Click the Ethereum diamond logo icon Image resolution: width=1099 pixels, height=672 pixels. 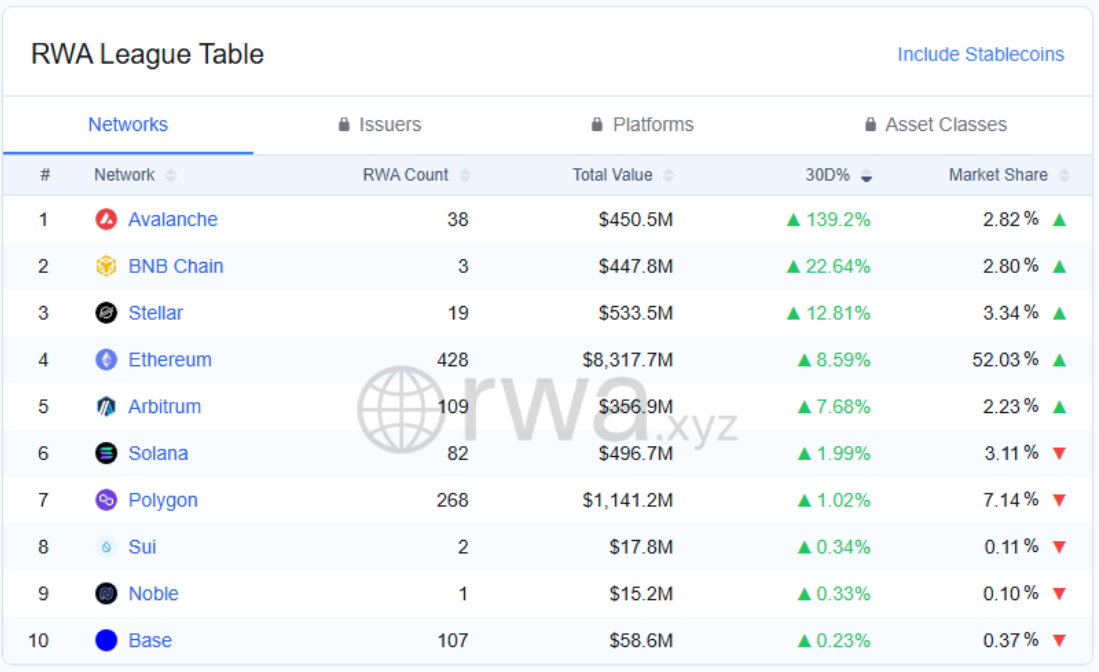[106, 359]
